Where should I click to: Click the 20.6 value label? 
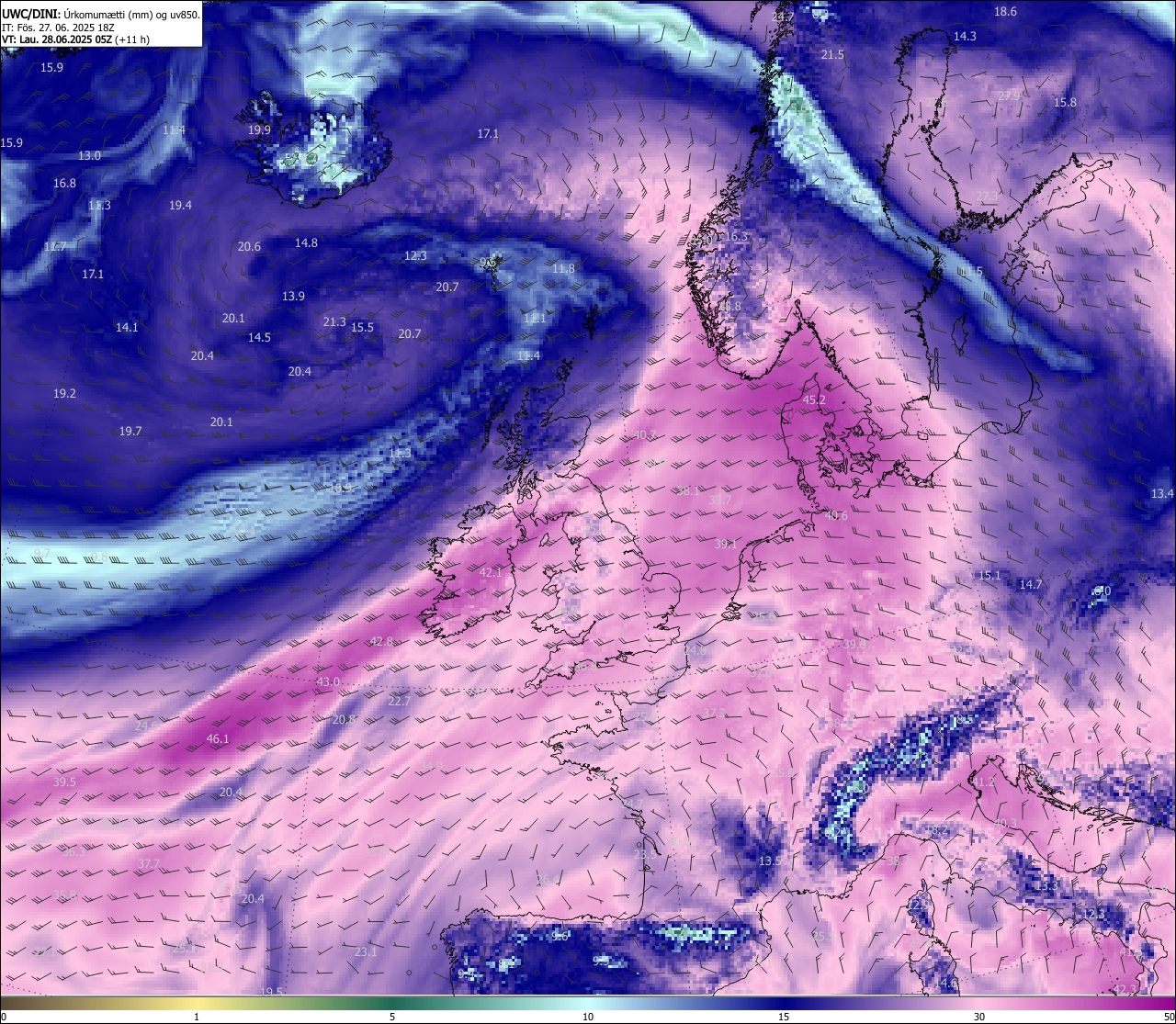(x=249, y=246)
